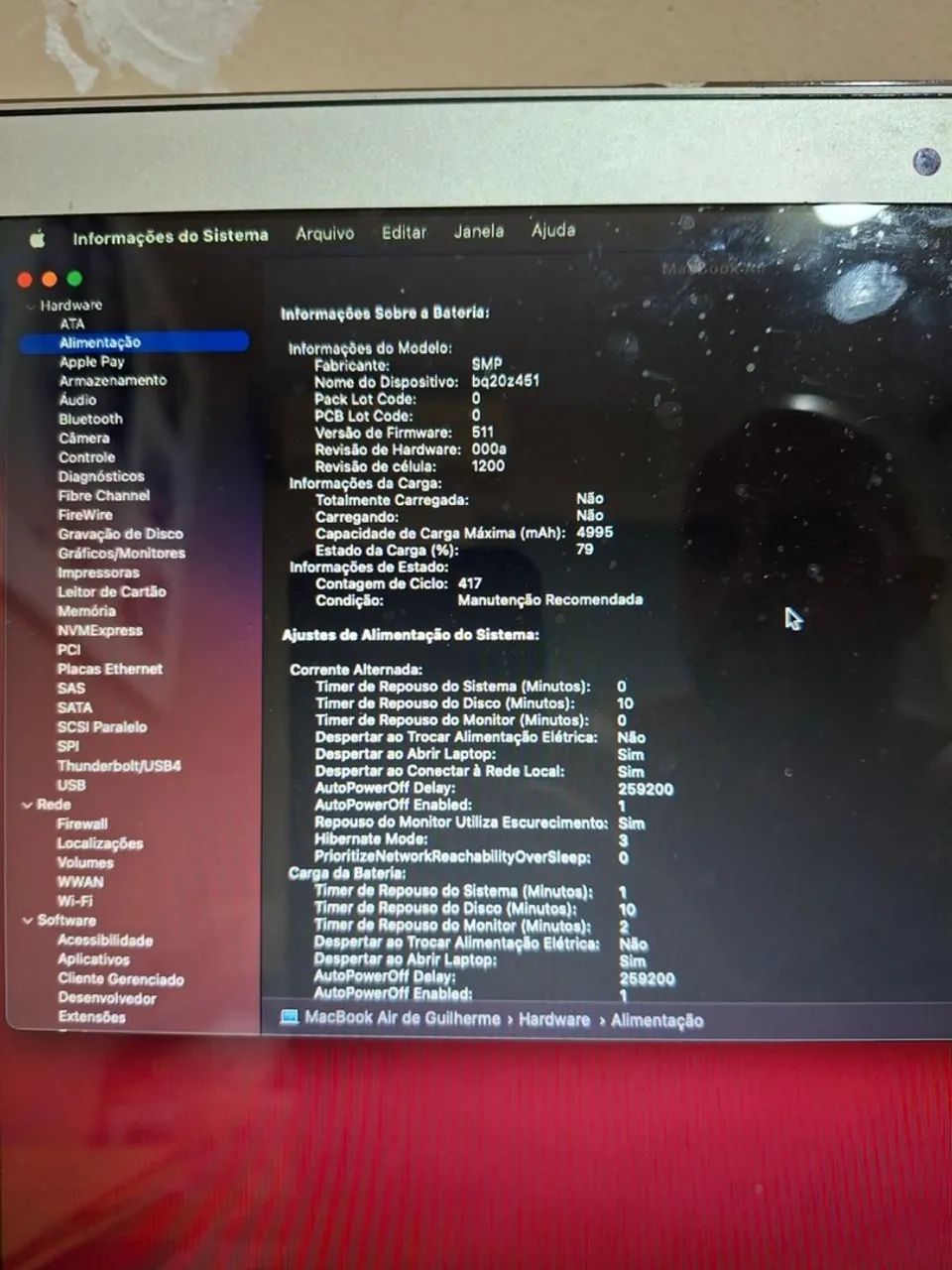
Task: Open the Arquivo menu
Action: tap(324, 233)
